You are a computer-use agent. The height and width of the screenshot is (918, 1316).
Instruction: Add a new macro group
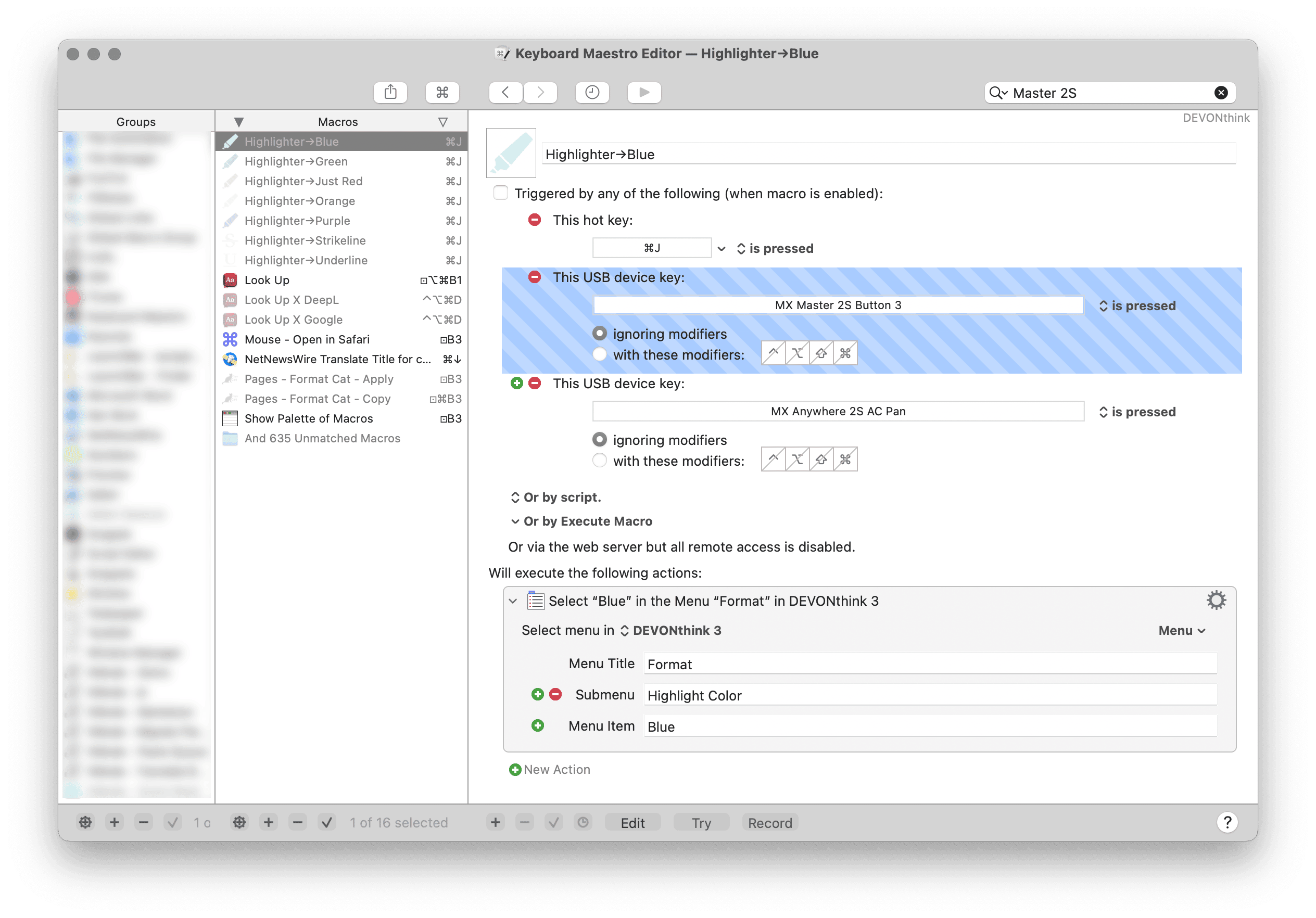[x=114, y=823]
